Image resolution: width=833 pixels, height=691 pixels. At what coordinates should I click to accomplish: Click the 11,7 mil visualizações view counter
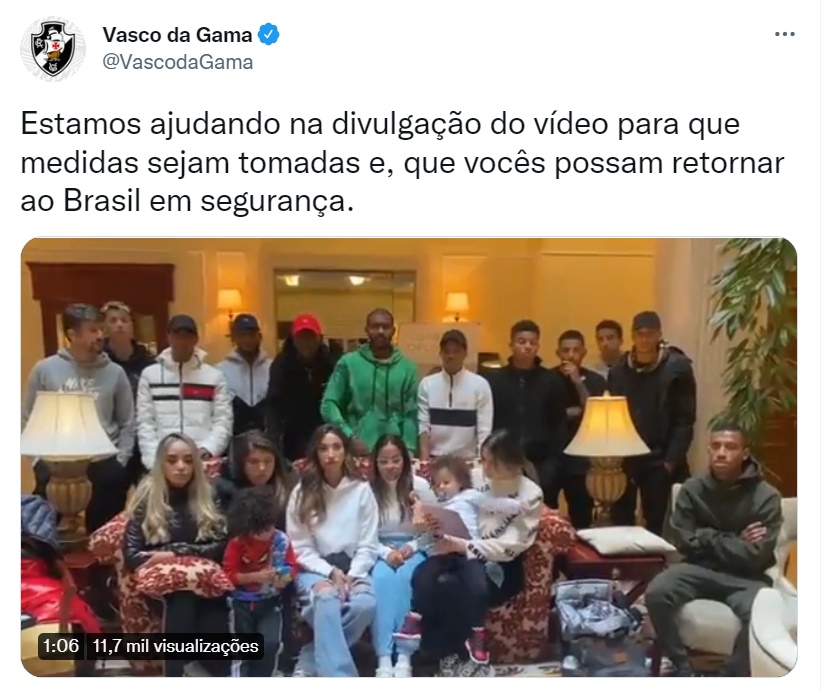pyautogui.click(x=175, y=646)
